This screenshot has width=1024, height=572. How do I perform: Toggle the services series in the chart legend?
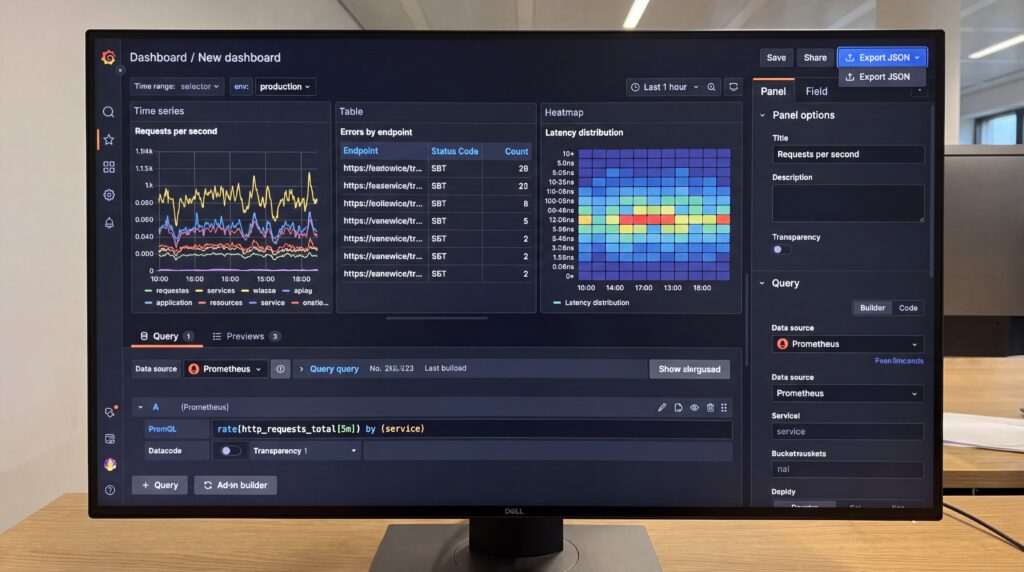[216, 291]
